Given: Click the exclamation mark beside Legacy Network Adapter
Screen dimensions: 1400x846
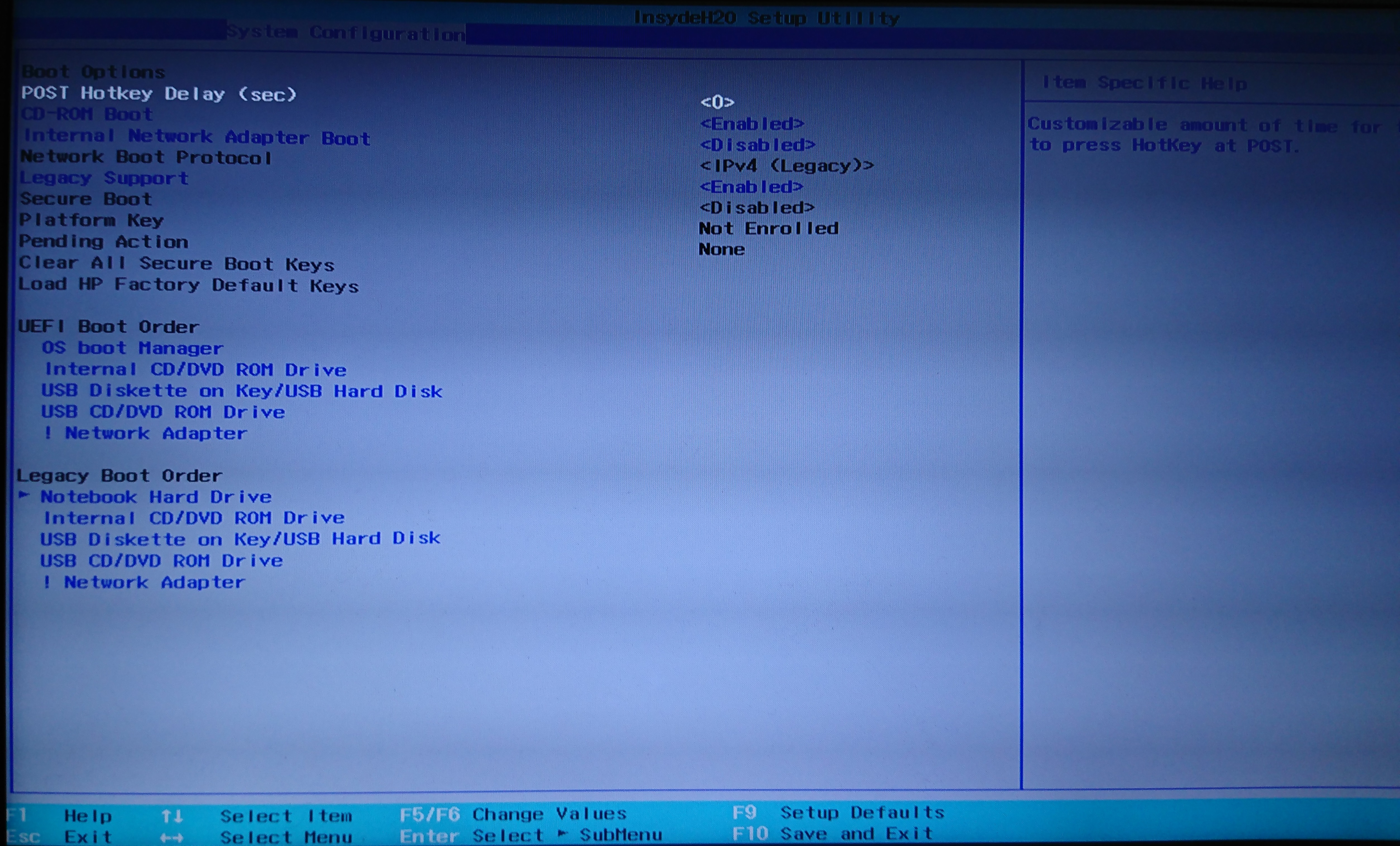Looking at the screenshot, I should coord(47,582).
